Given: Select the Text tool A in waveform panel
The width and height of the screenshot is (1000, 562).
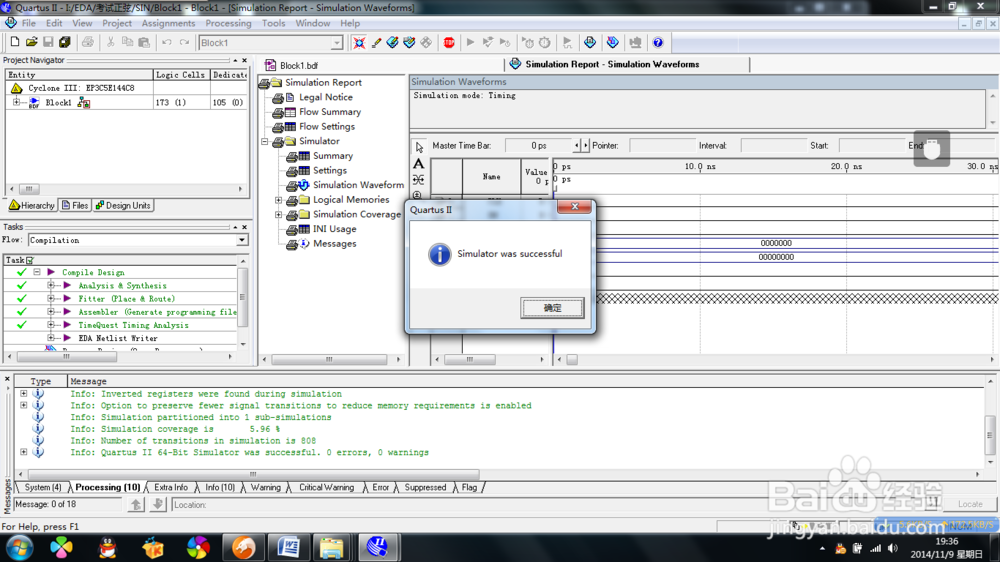Looking at the screenshot, I should 418,164.
